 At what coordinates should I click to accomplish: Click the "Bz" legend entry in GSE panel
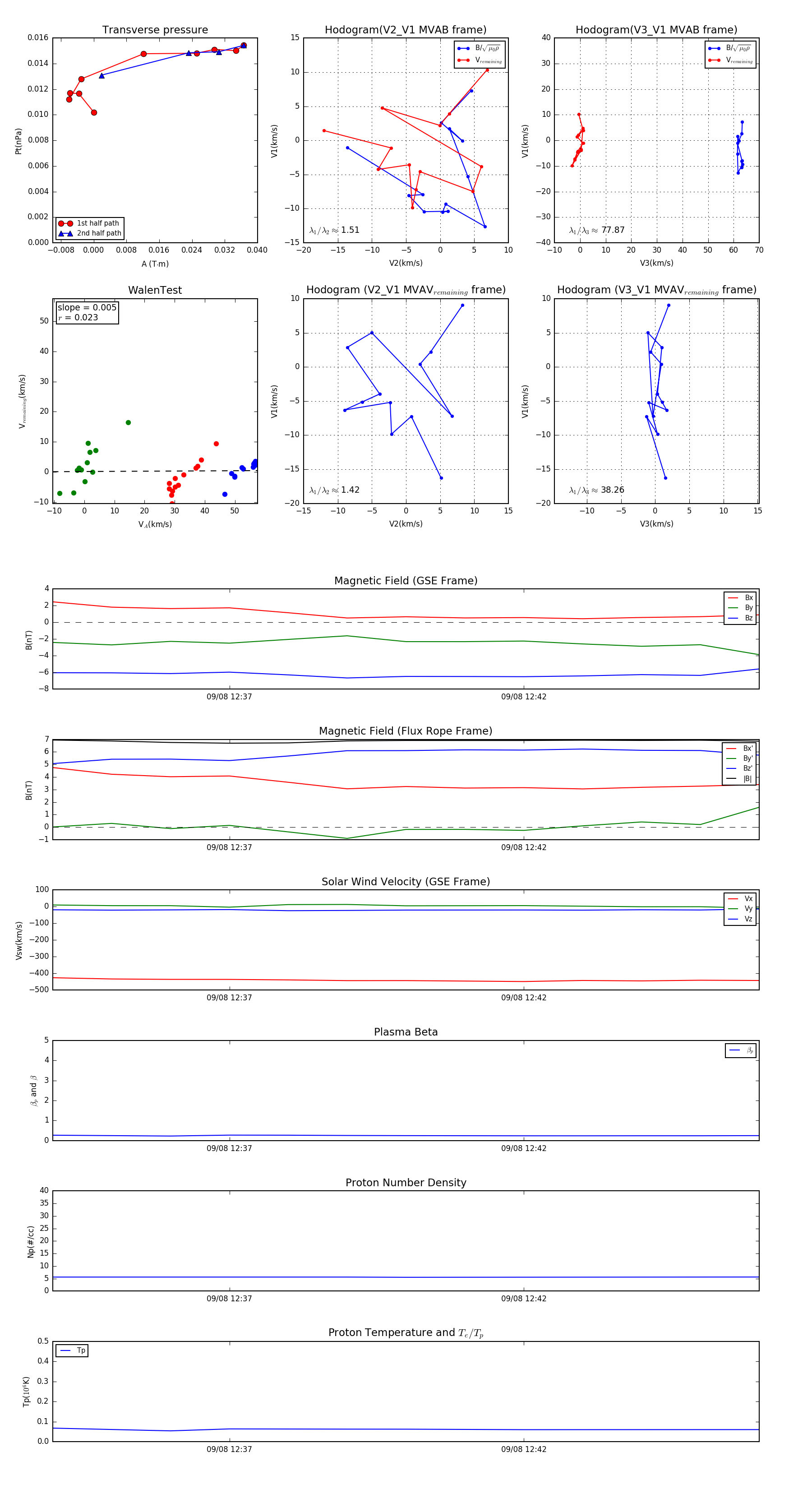(740, 618)
